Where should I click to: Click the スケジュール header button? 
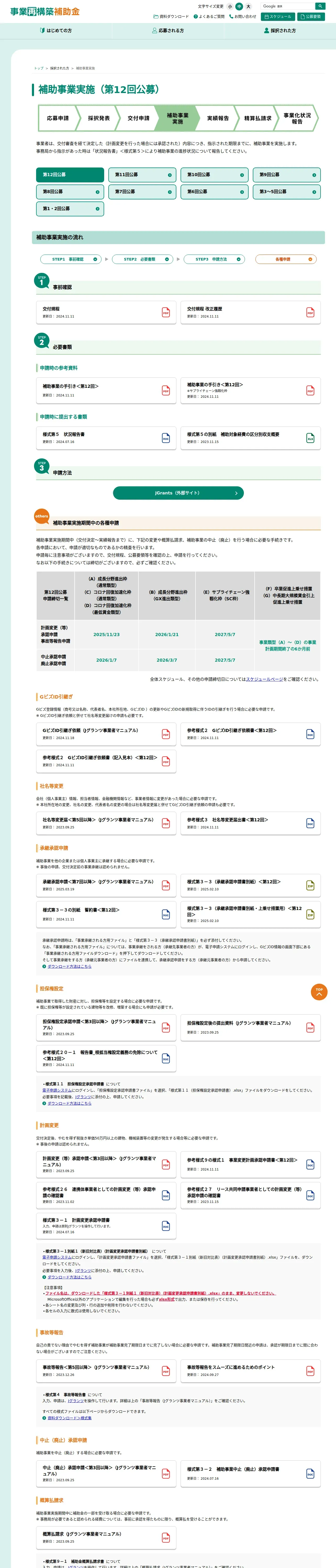click(278, 16)
